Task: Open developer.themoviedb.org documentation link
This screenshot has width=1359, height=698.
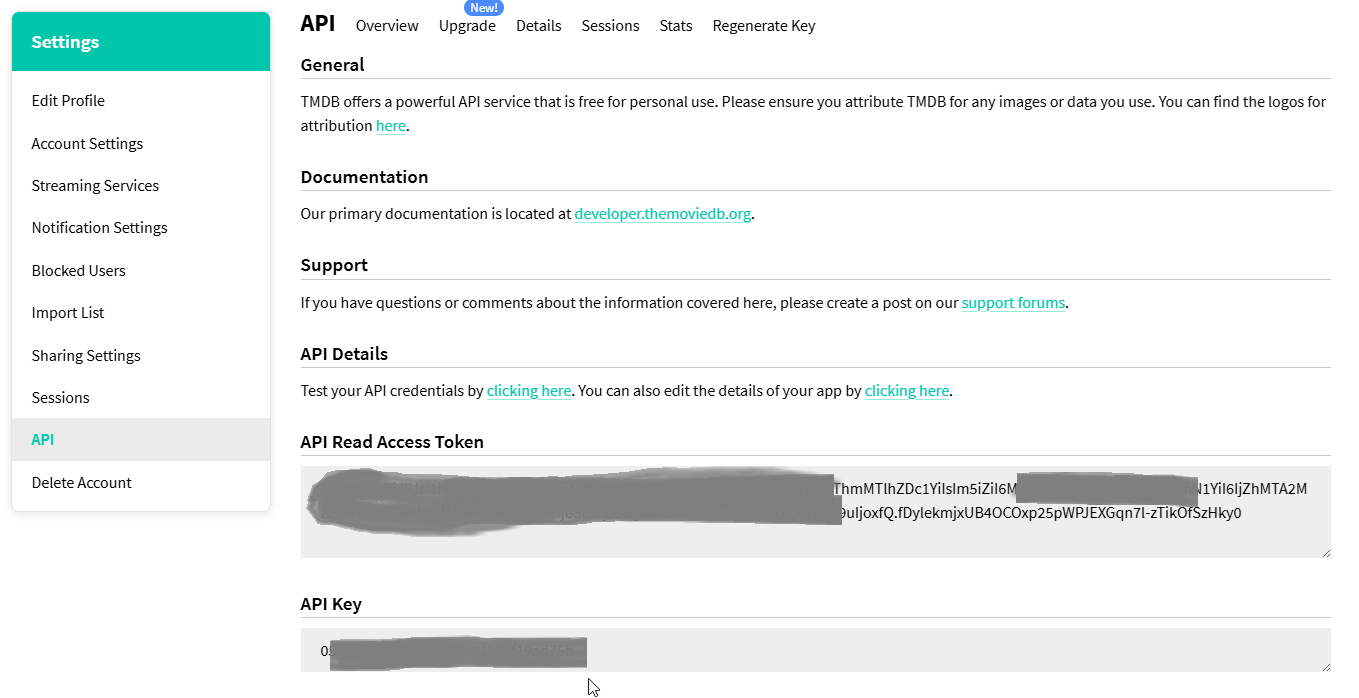Action: coord(663,214)
